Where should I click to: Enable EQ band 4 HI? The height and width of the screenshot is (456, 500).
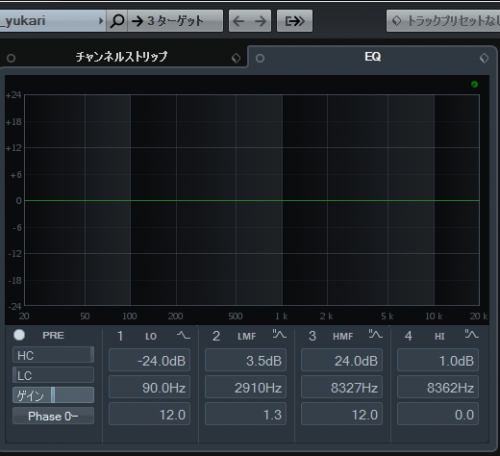(x=408, y=336)
